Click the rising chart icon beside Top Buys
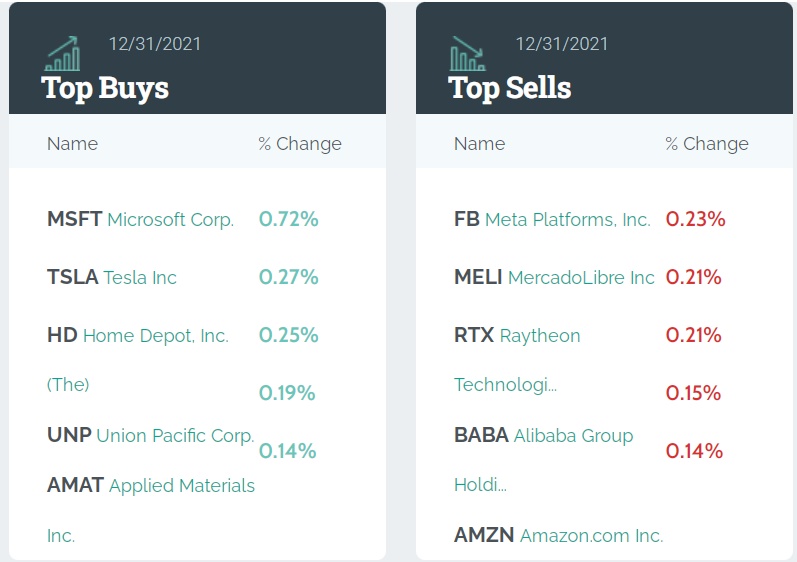The height and width of the screenshot is (562, 797). tap(63, 54)
